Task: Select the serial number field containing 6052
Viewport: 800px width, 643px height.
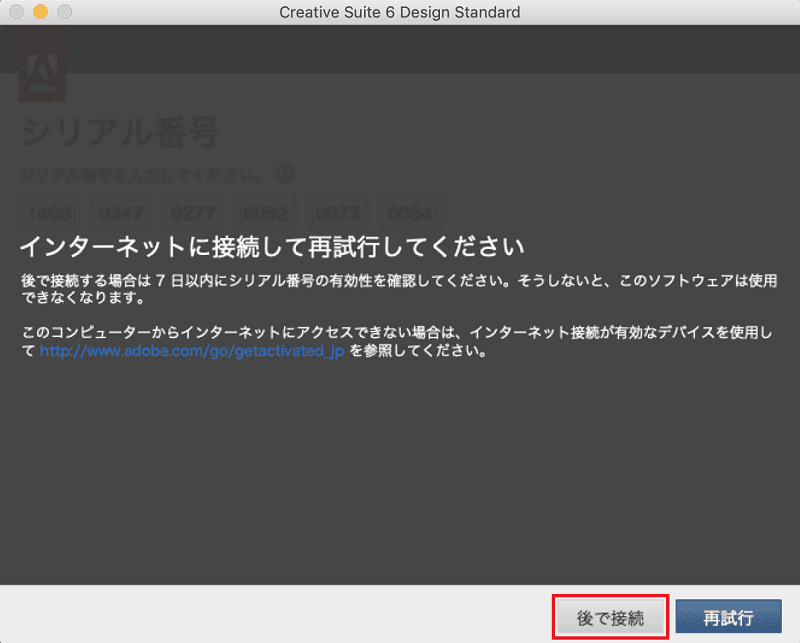Action: point(265,212)
